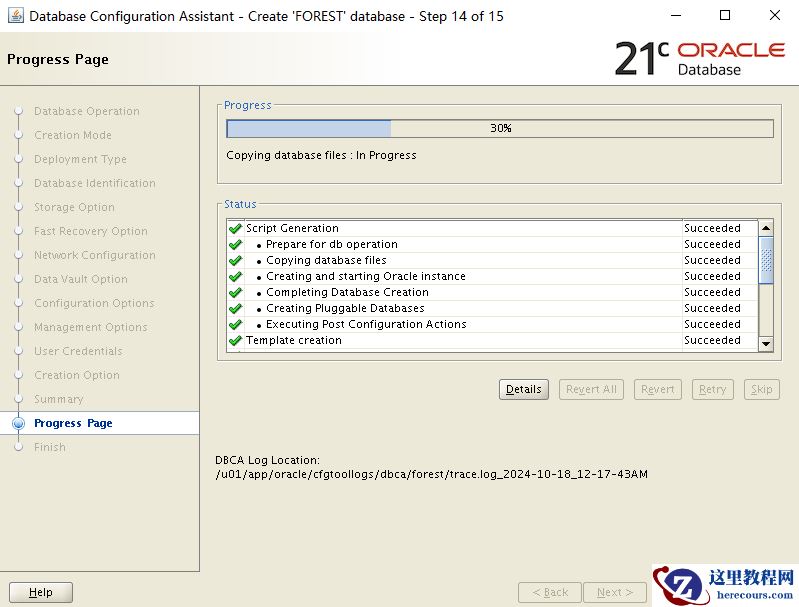This screenshot has width=799, height=607.
Task: Click green checkmark beside Copying database files
Action: (x=235, y=260)
